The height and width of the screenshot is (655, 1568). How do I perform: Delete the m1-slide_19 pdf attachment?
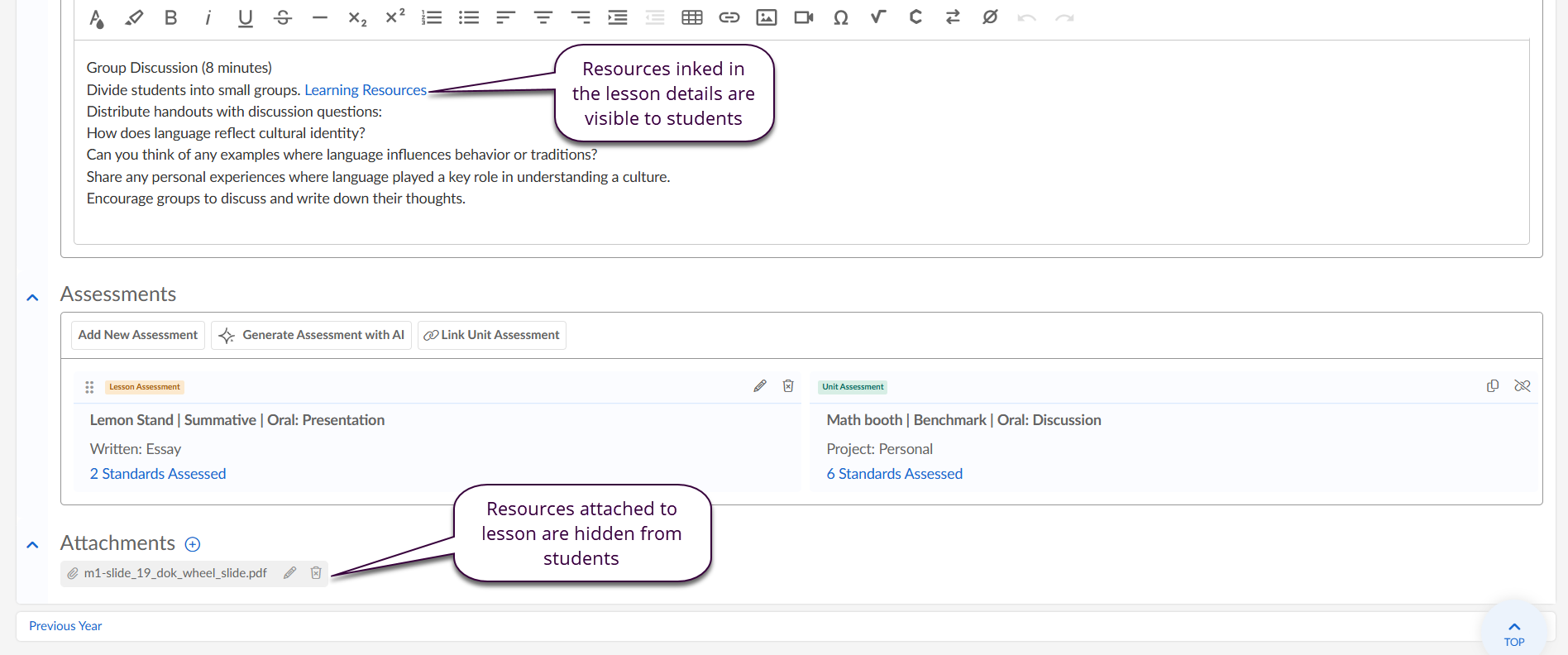click(316, 573)
